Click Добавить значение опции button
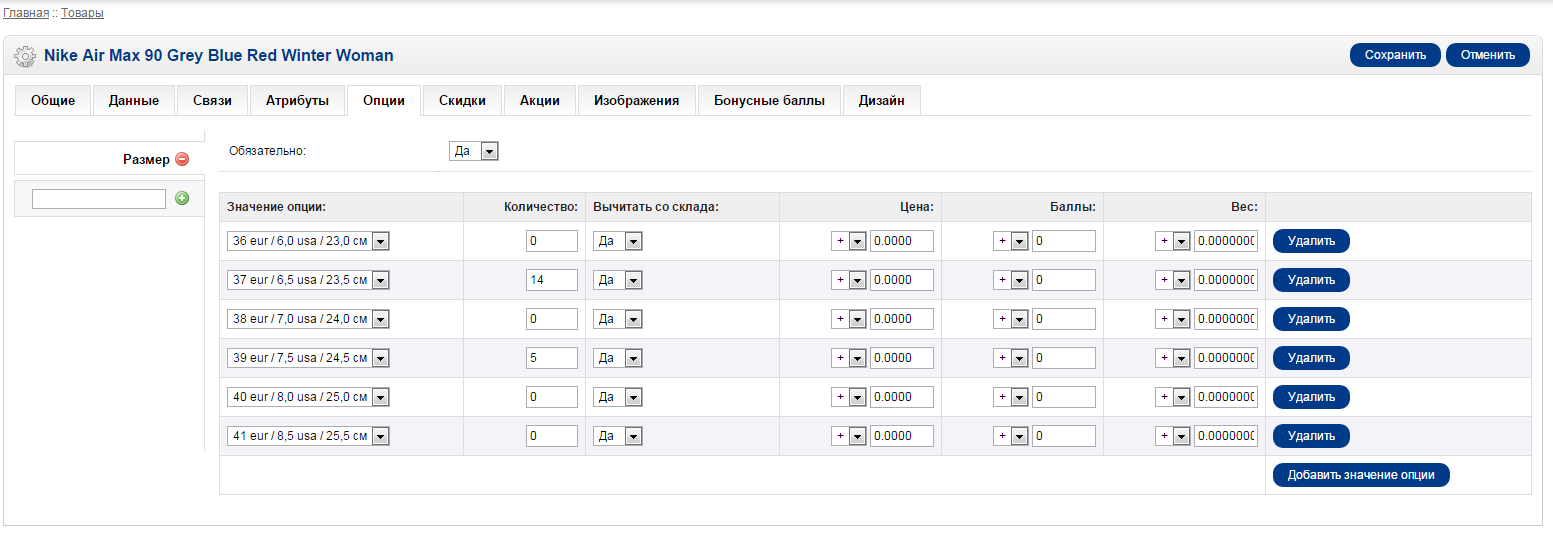 point(1361,475)
